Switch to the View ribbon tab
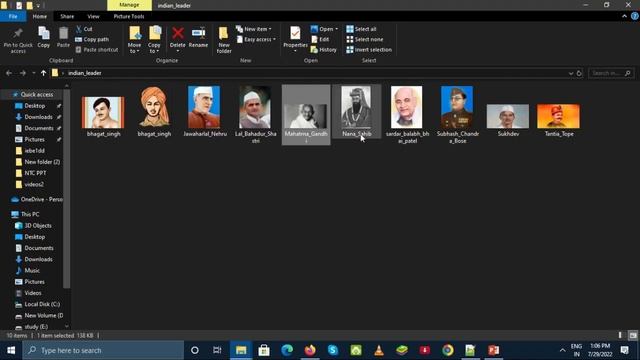The height and width of the screenshot is (360, 640). pyautogui.click(x=93, y=16)
